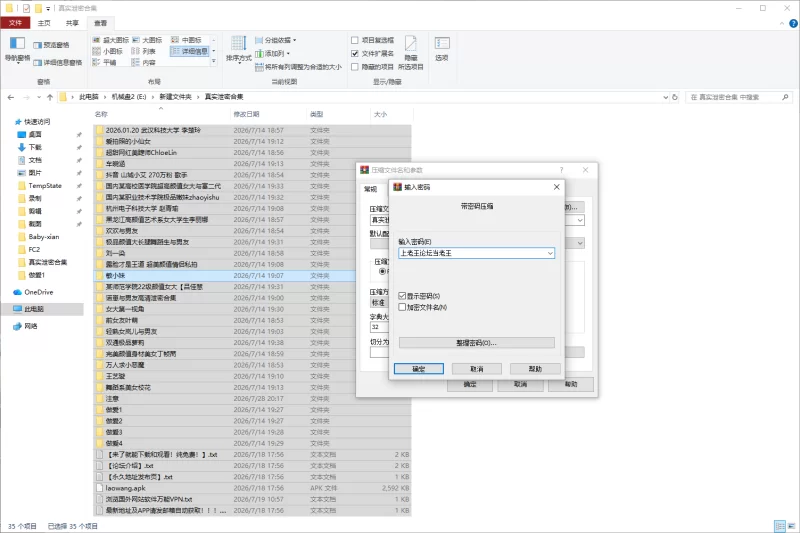Click Organize passwords (整理密码) button
The height and width of the screenshot is (533, 800).
click(477, 343)
